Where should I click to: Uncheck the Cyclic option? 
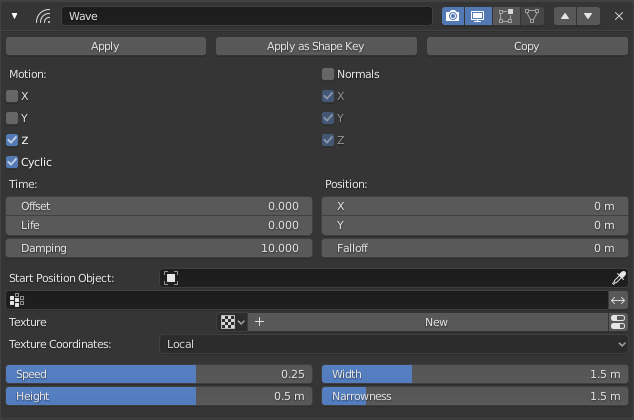[12, 162]
